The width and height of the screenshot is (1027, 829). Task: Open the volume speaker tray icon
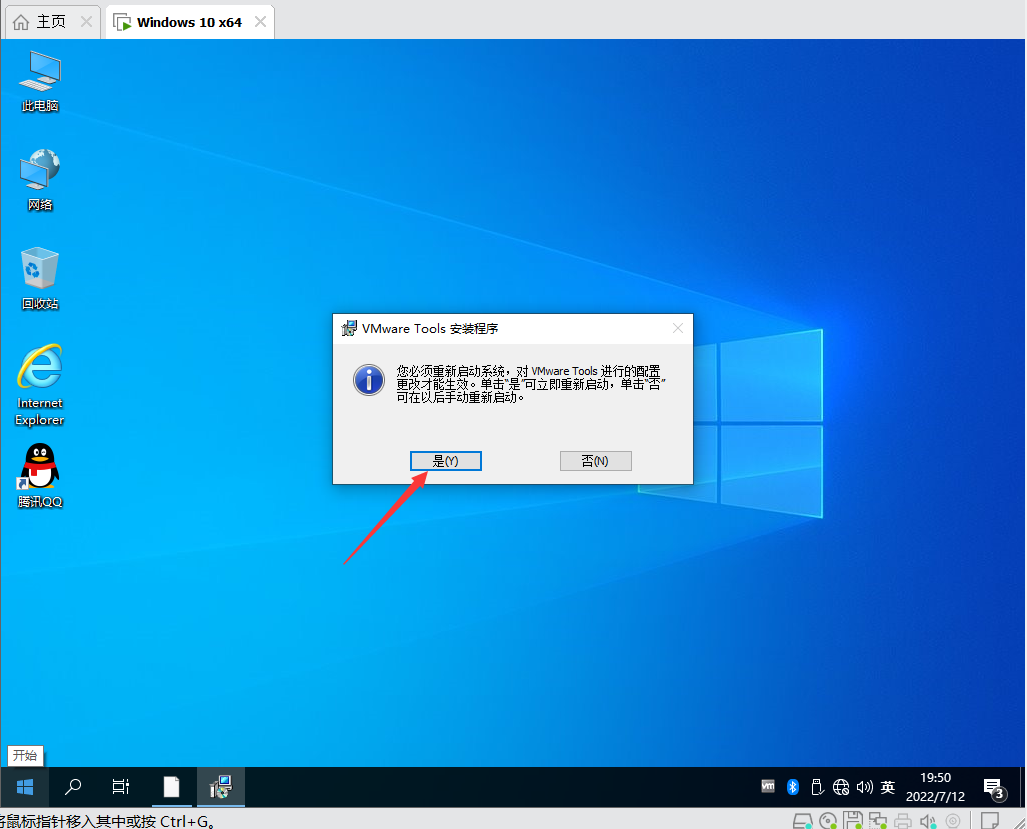865,786
